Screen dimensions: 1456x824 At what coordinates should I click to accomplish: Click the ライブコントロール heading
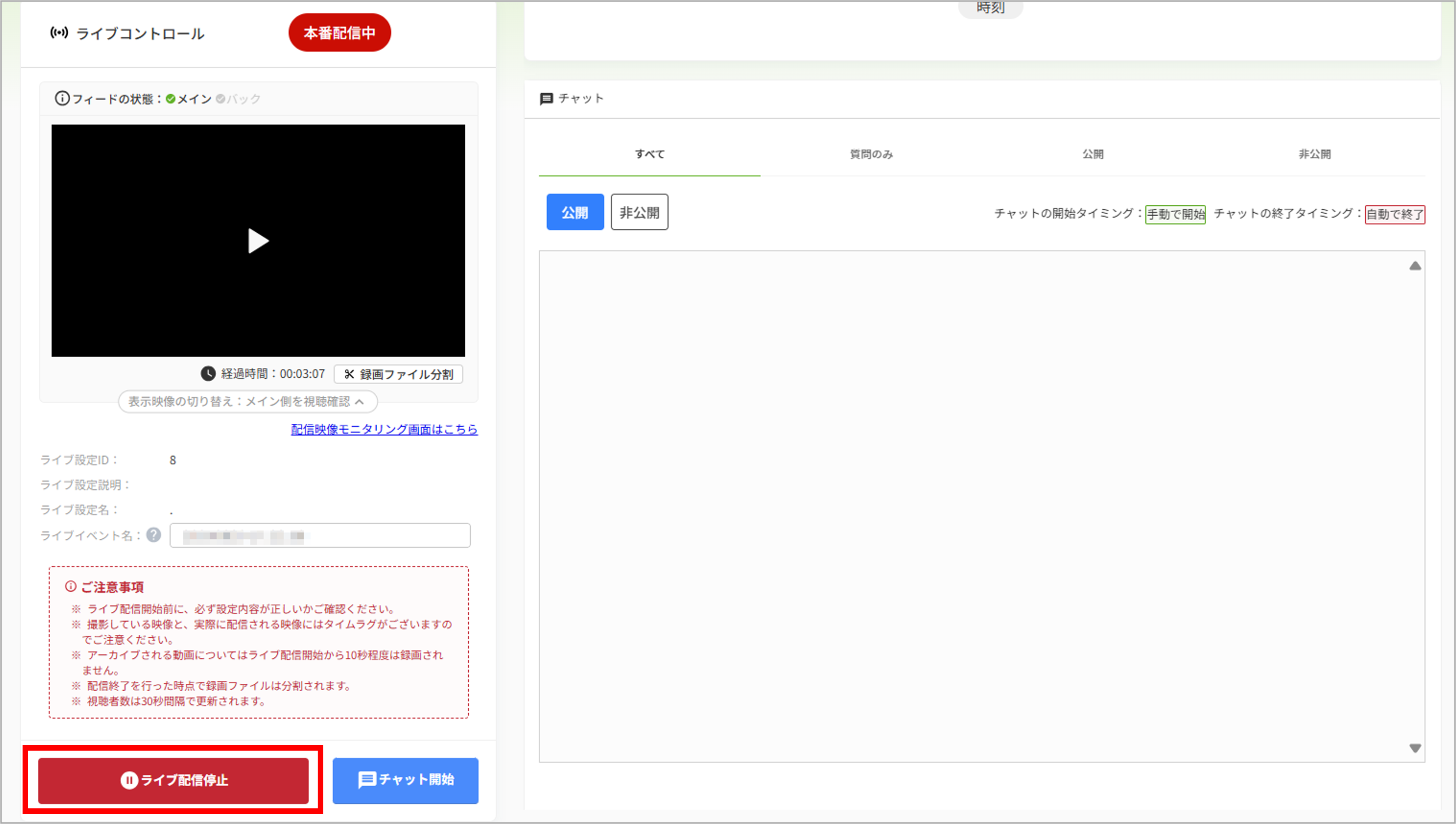pos(140,33)
